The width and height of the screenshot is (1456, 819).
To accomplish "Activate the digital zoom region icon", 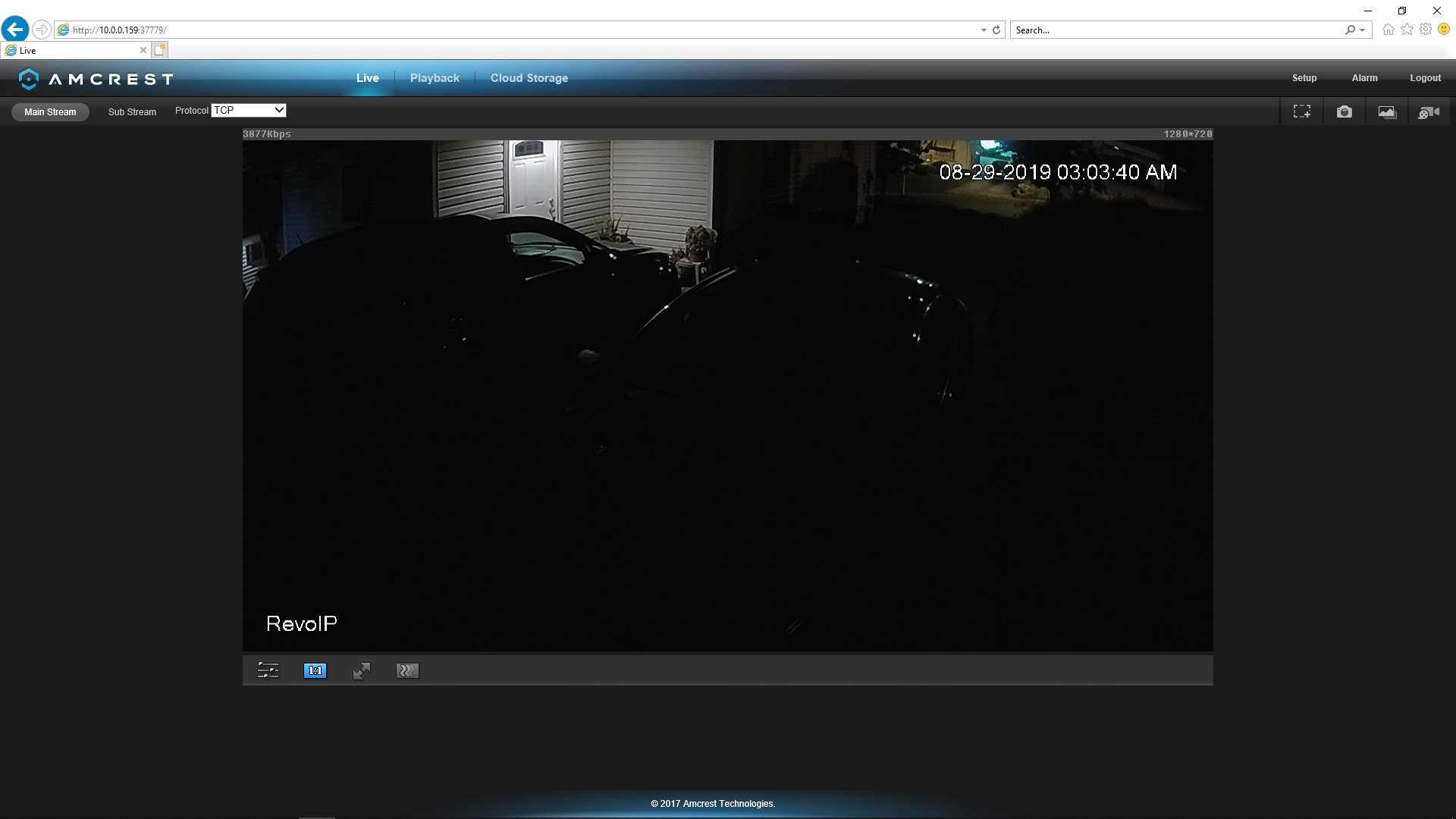I will [1302, 111].
